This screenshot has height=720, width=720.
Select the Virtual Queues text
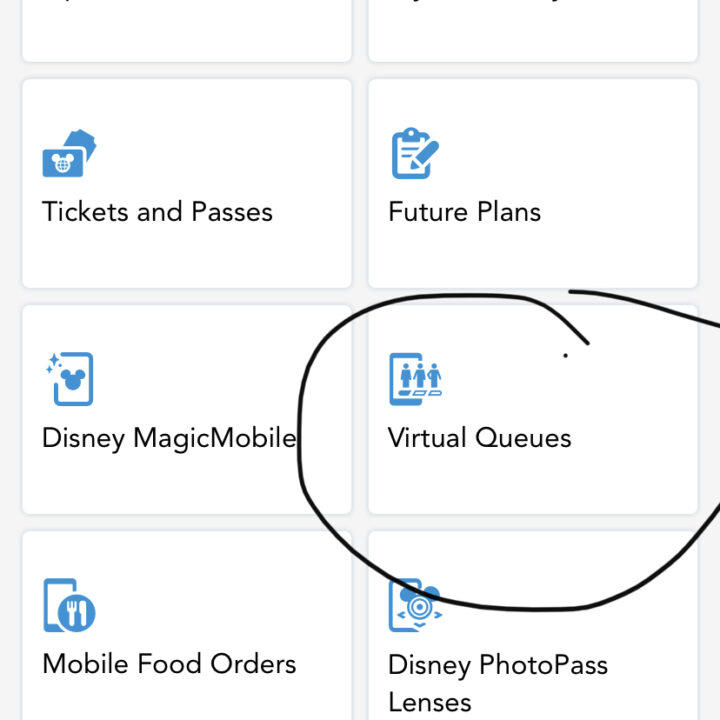tap(479, 438)
